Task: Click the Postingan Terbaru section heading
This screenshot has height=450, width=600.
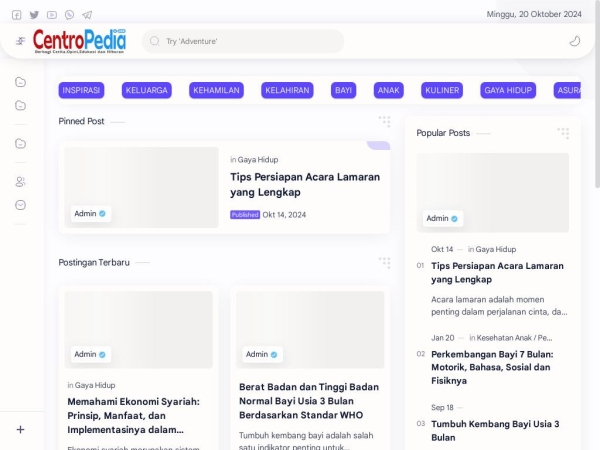Action: [94, 262]
